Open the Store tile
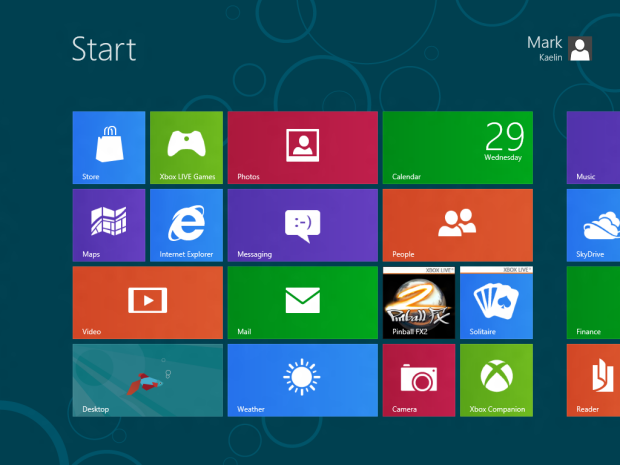 point(109,147)
